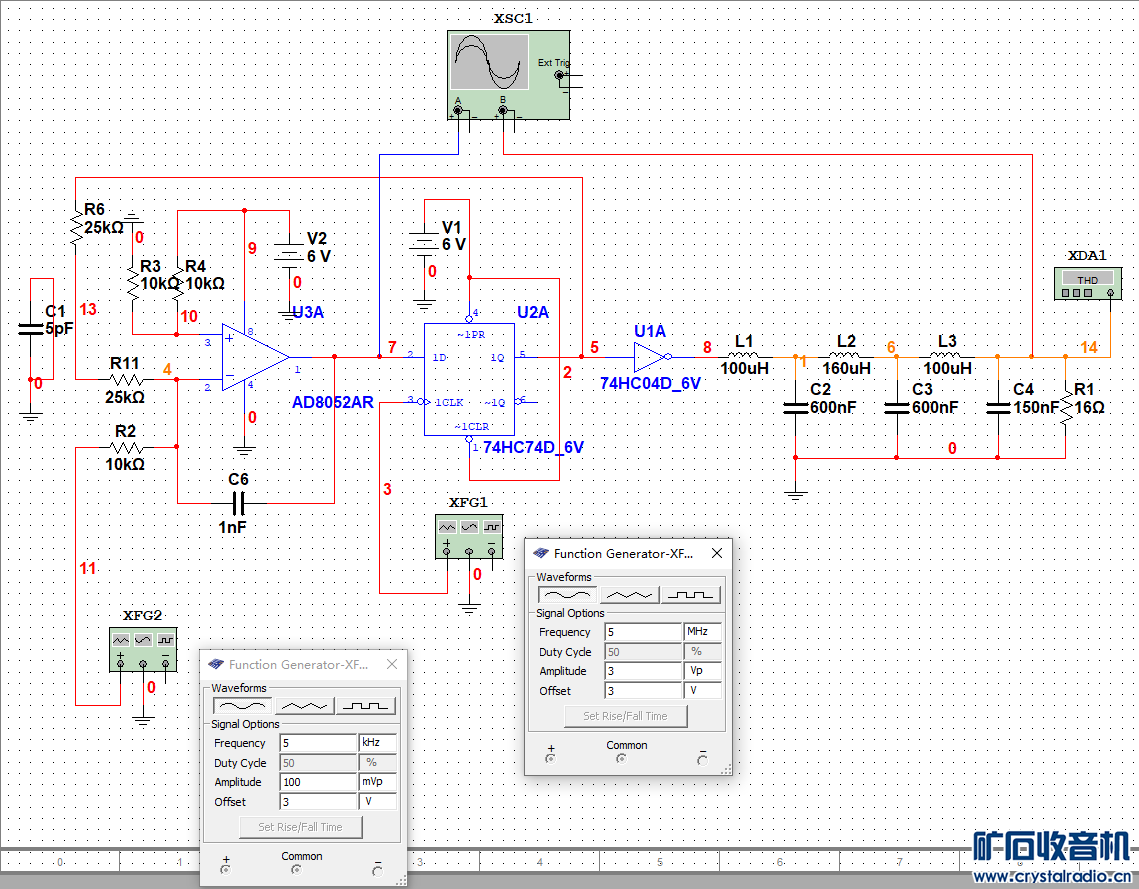Screen dimensions: 1139x889
Task: Select the U2A 74HC74D flip-flop block
Action: 468,379
